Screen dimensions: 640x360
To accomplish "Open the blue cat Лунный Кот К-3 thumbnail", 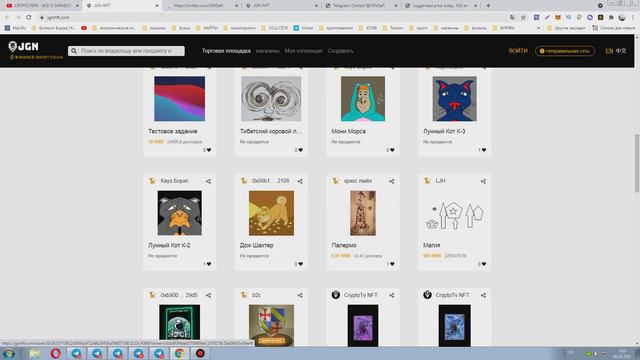I will (x=454, y=99).
